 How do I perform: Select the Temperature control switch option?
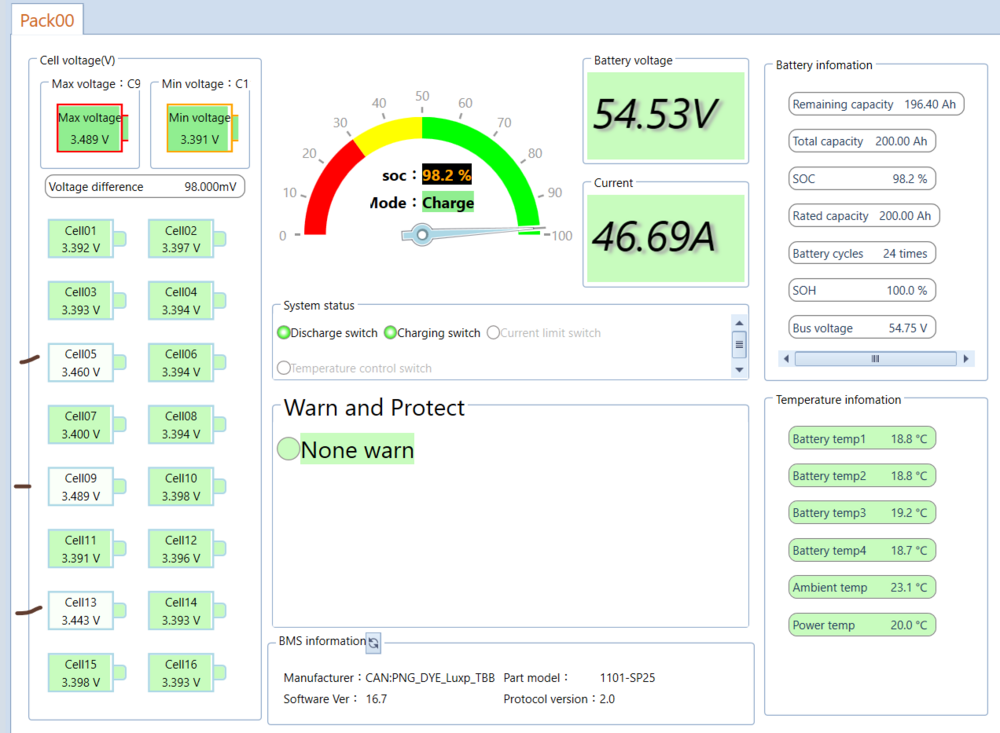point(283,368)
